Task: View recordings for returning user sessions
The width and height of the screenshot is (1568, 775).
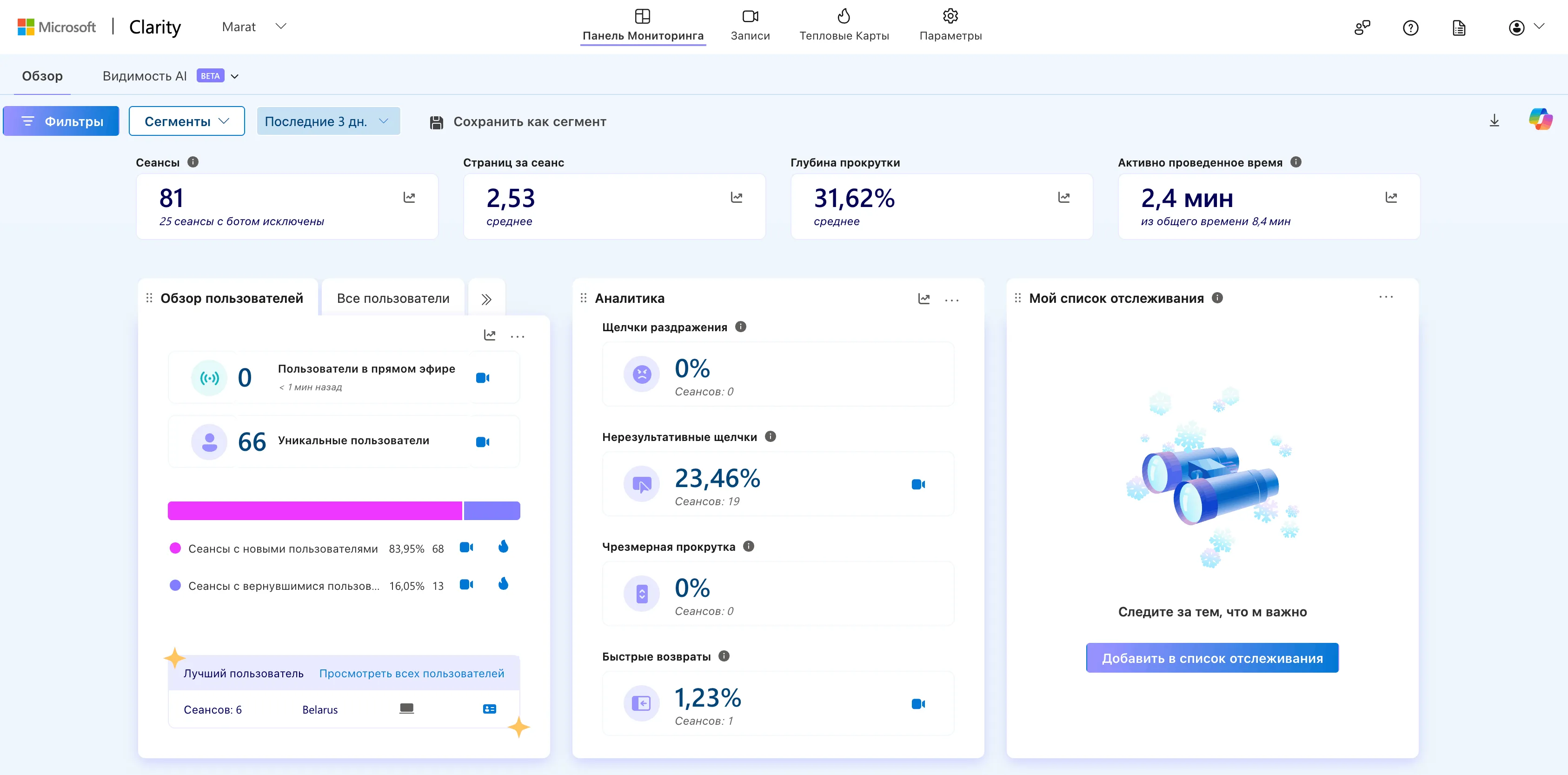Action: point(466,584)
